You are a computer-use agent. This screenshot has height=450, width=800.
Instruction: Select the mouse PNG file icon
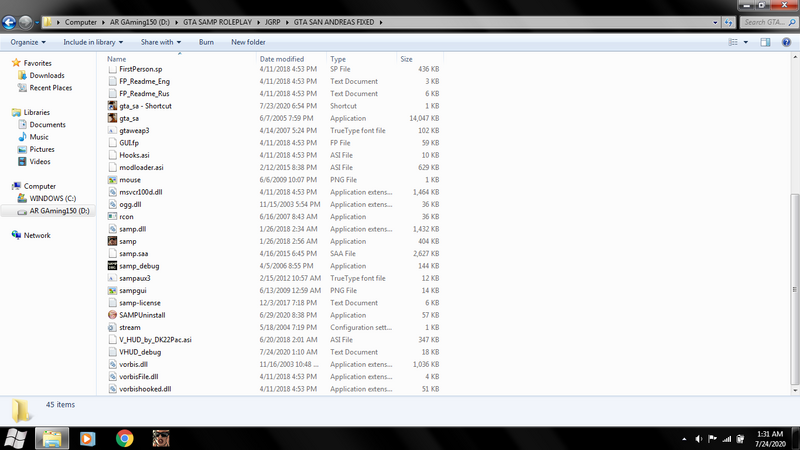click(112, 180)
